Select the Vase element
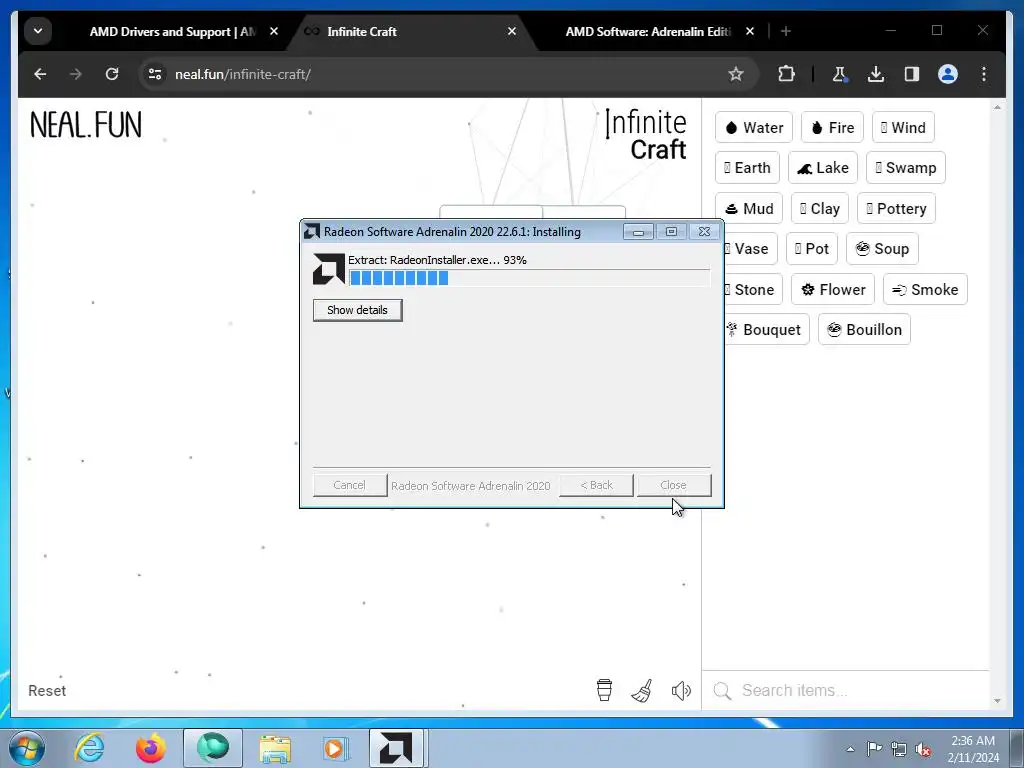 [751, 249]
